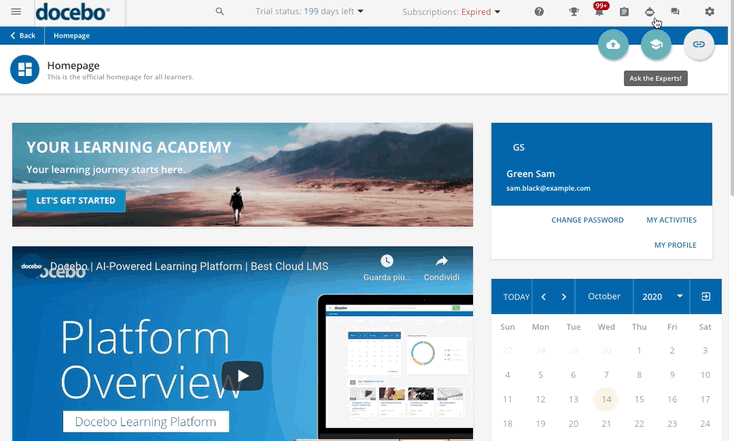Click the cloud upload round button

(x=613, y=45)
